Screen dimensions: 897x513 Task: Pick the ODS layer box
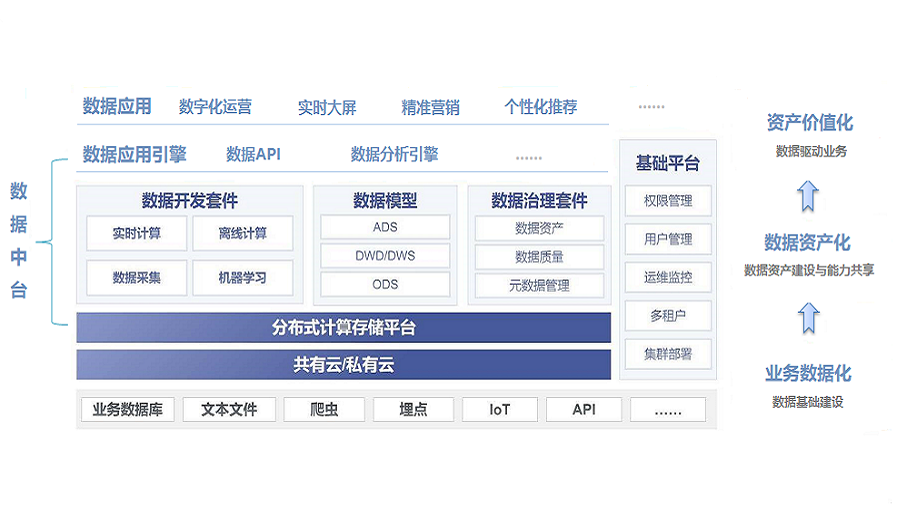(x=384, y=284)
